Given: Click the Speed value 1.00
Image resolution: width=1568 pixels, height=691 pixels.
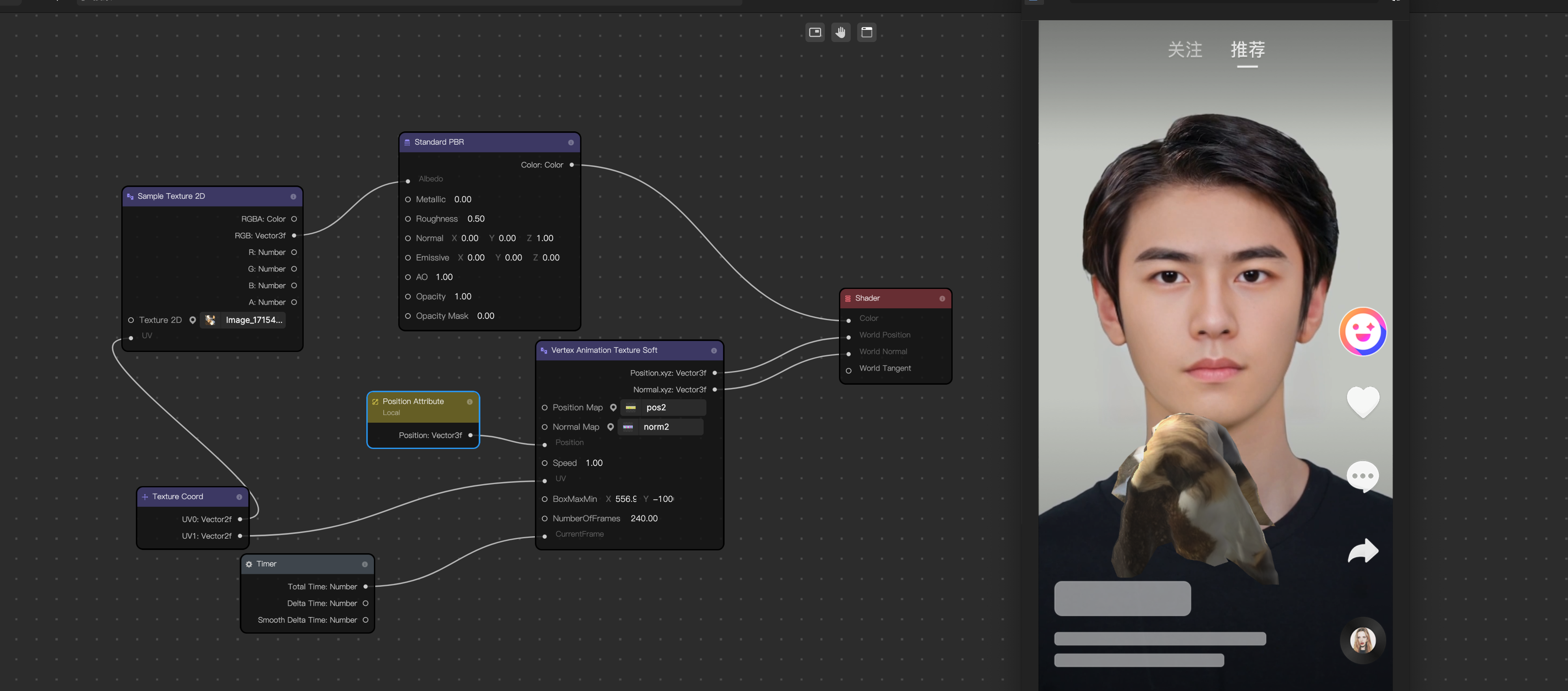Looking at the screenshot, I should coord(594,463).
